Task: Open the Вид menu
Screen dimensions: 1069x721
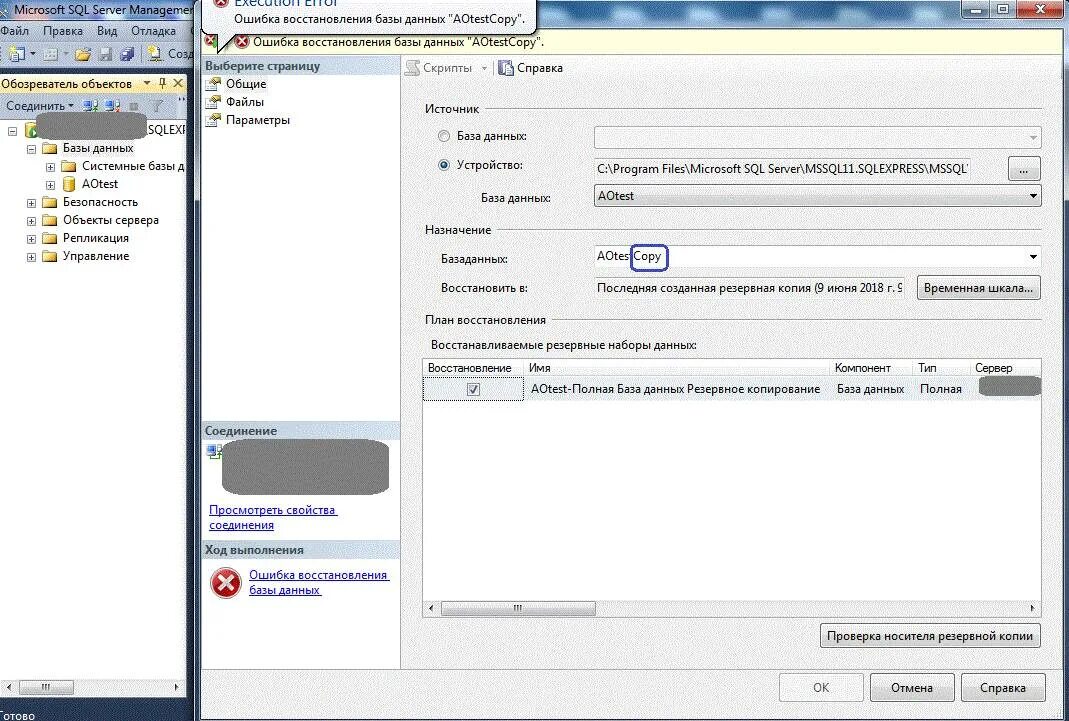Action: [x=107, y=31]
